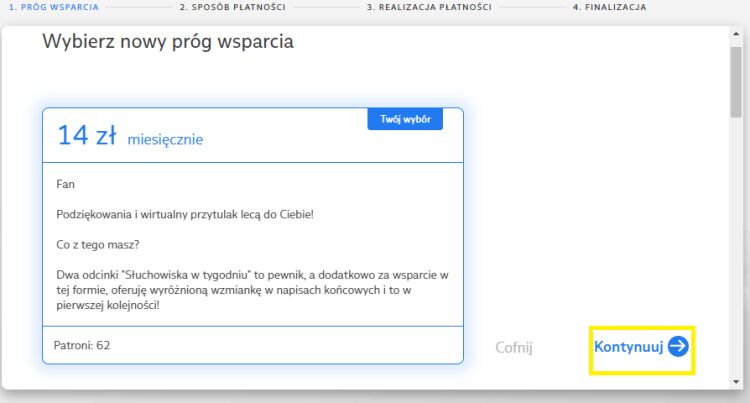Click the miesięcznie billing label
The width and height of the screenshot is (750, 403).
point(165,140)
